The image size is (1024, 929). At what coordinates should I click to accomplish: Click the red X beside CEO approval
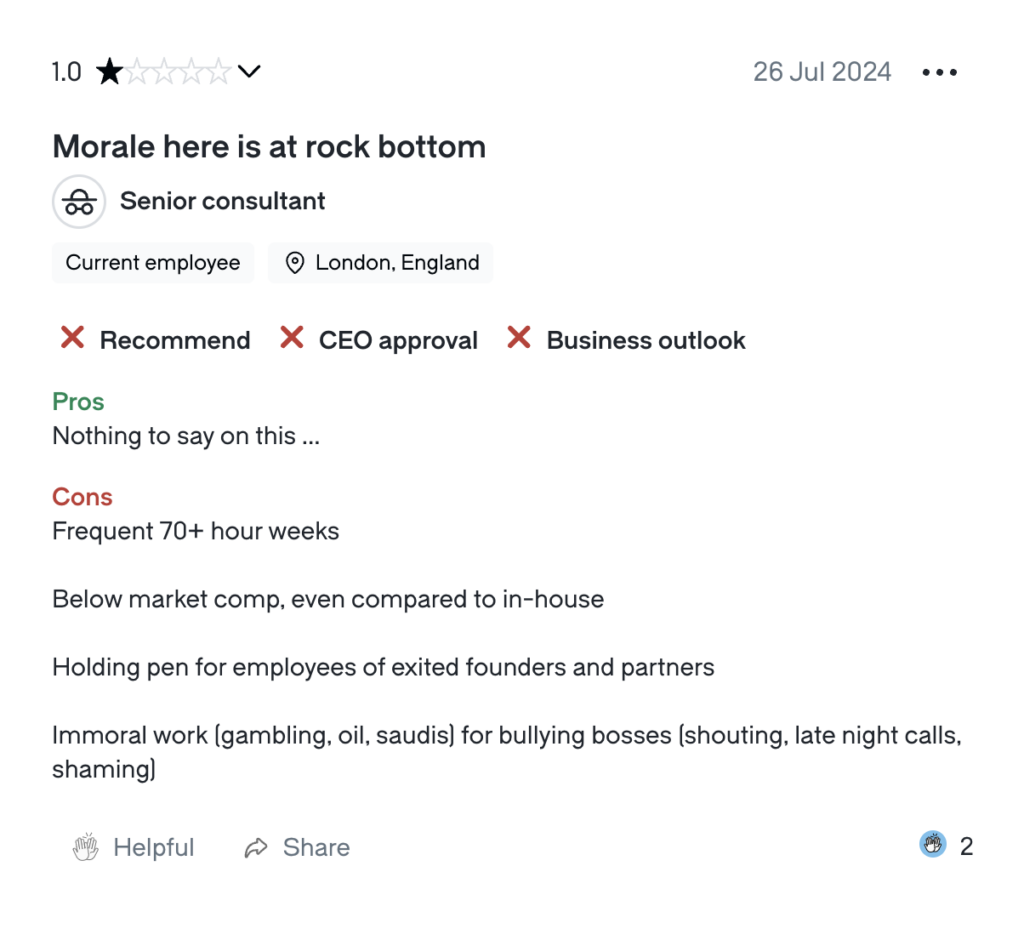click(x=292, y=338)
